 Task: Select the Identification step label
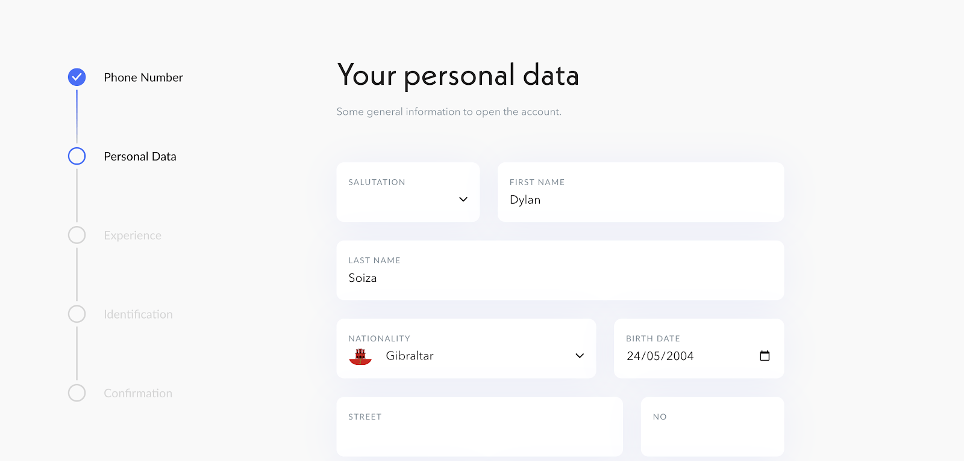pyautogui.click(x=138, y=314)
